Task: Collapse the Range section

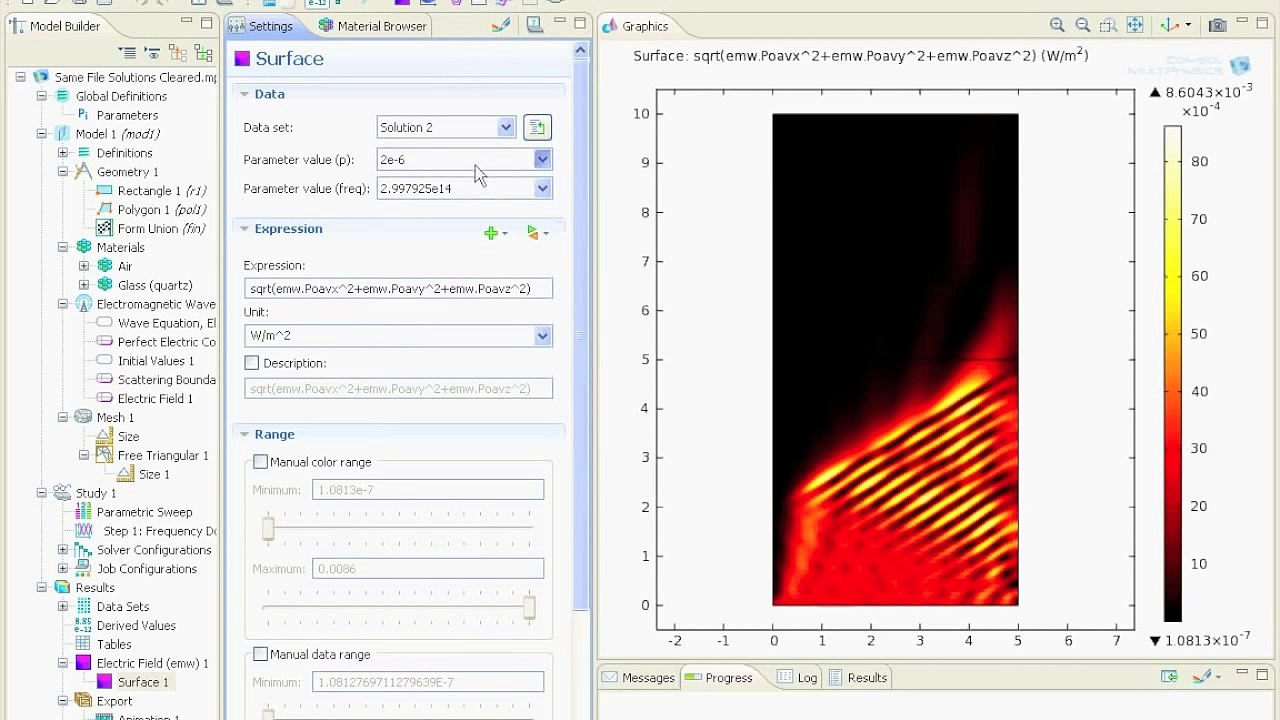Action: [244, 434]
